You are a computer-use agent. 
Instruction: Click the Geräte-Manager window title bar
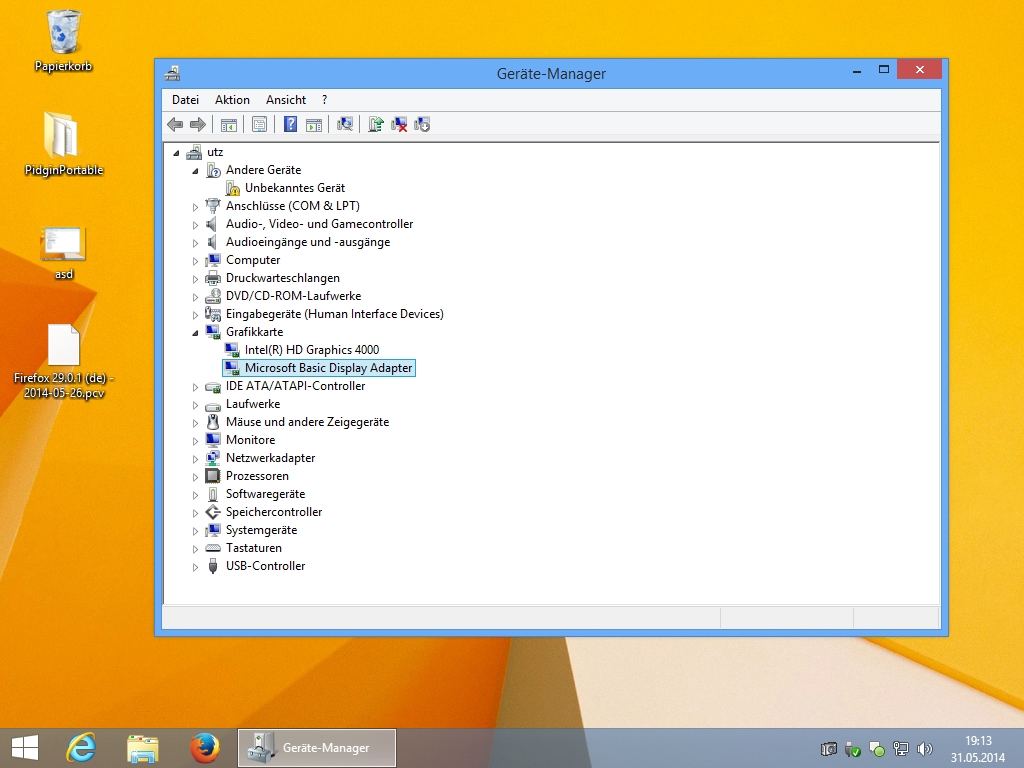click(x=551, y=74)
